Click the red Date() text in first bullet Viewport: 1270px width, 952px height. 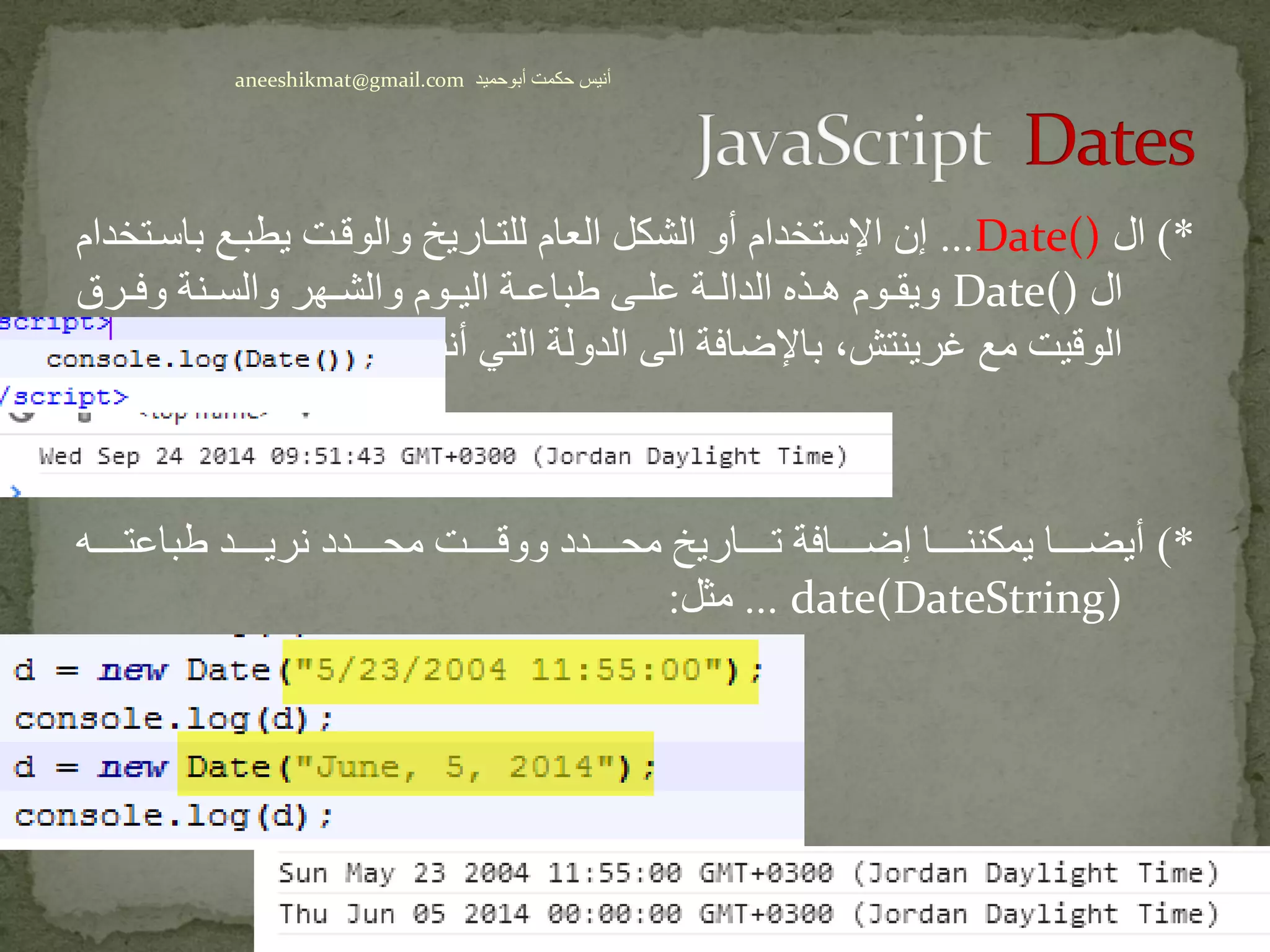1037,237
